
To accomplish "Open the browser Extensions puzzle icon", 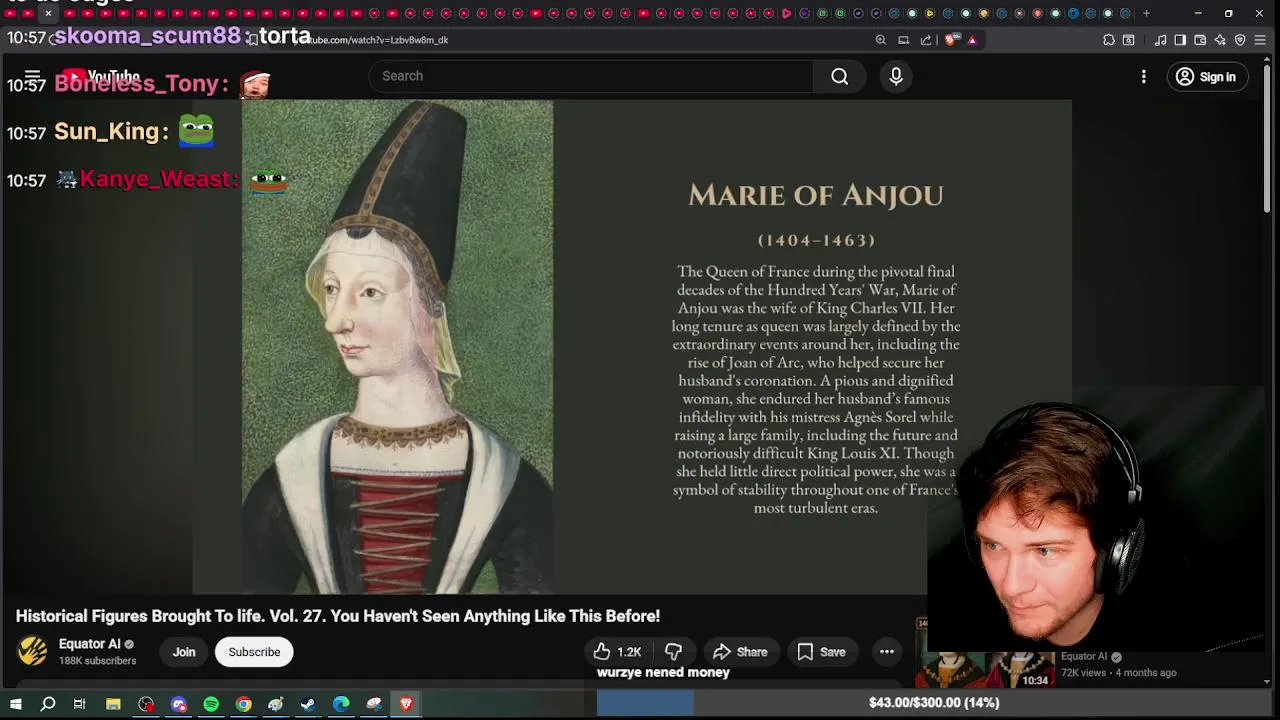I will (x=1109, y=40).
